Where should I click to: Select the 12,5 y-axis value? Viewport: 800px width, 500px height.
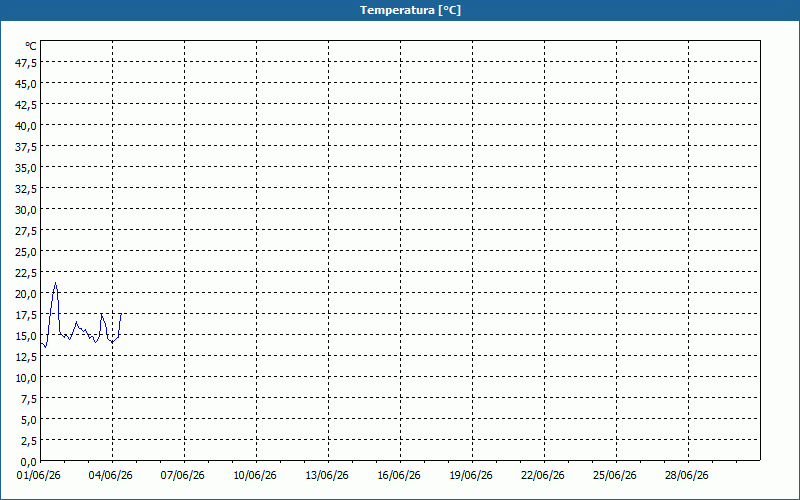(27, 357)
